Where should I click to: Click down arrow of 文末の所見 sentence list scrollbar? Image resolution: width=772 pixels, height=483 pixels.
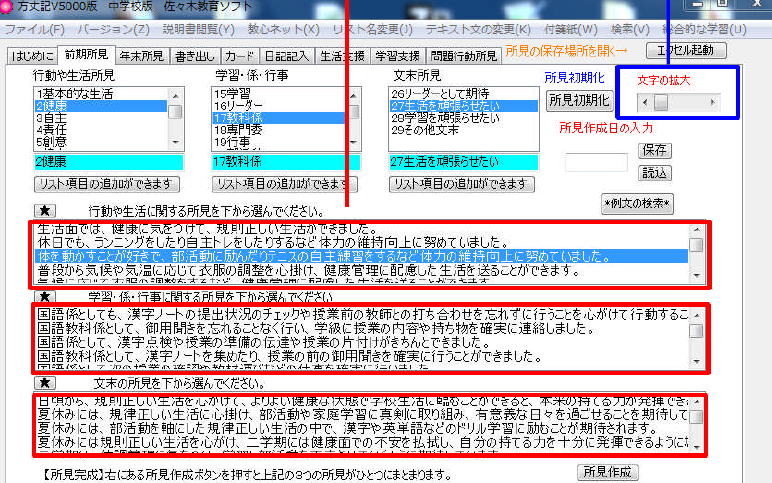(696, 447)
